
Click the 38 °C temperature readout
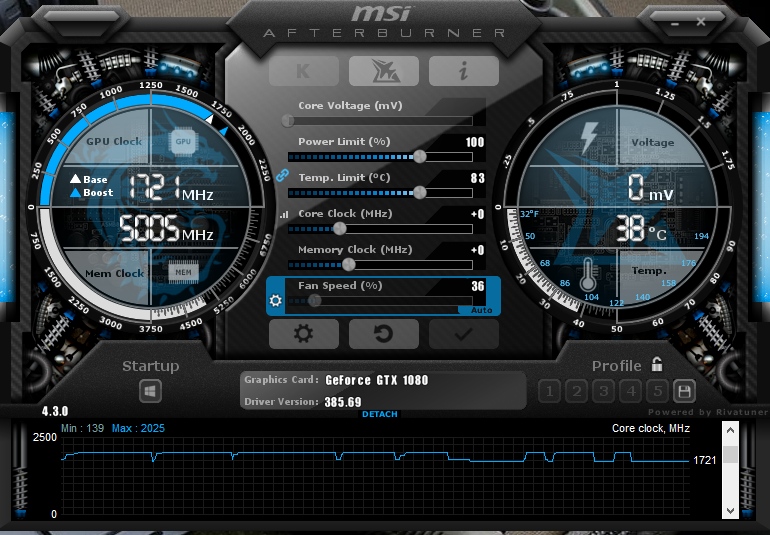[641, 228]
